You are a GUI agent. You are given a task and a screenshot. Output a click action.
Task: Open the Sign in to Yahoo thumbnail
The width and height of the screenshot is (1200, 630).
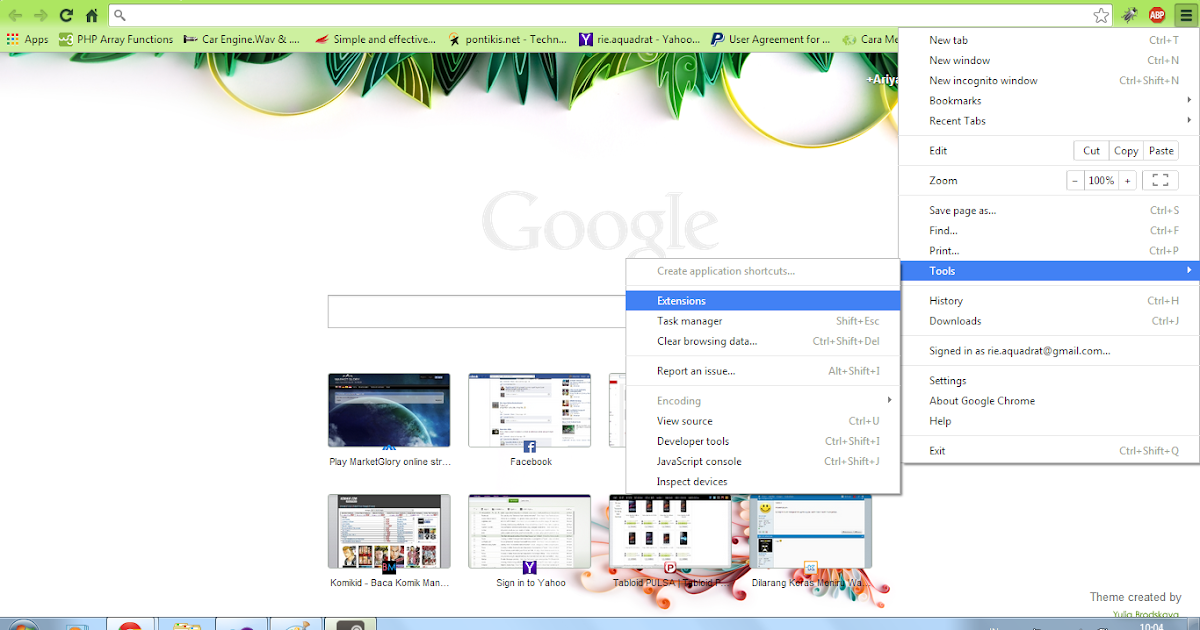pyautogui.click(x=530, y=531)
